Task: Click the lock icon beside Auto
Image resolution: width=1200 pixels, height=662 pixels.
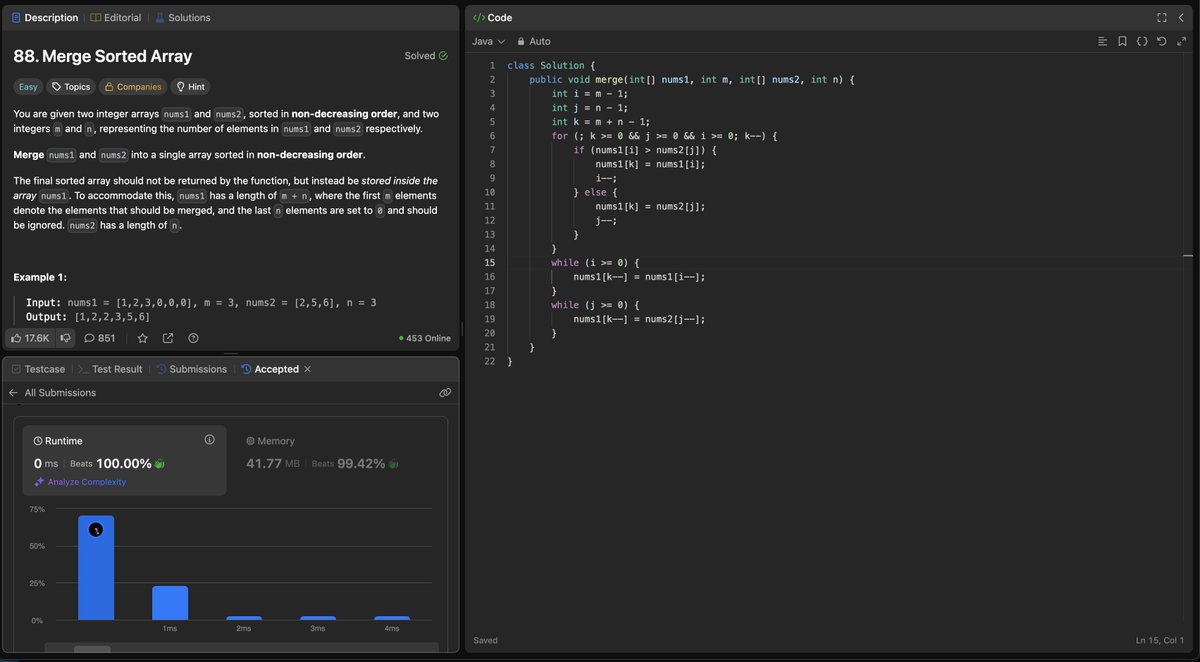Action: pos(521,41)
